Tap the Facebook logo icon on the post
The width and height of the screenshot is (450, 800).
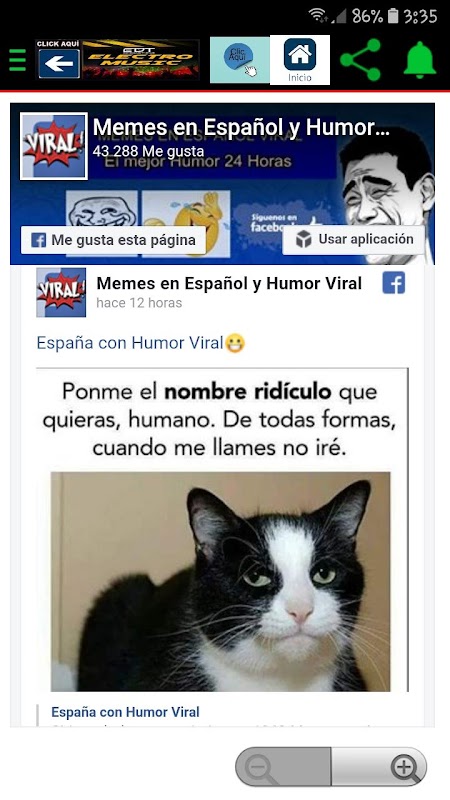coord(393,283)
